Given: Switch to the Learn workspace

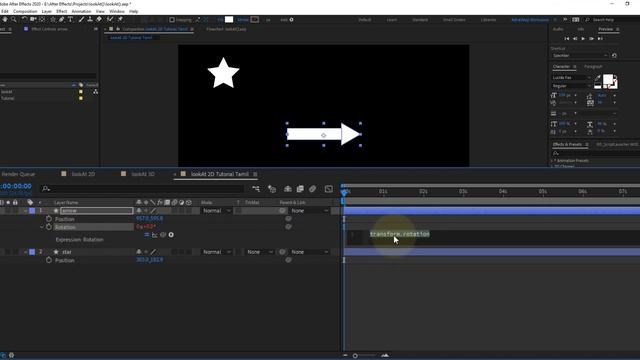Looking at the screenshot, I should [392, 20].
